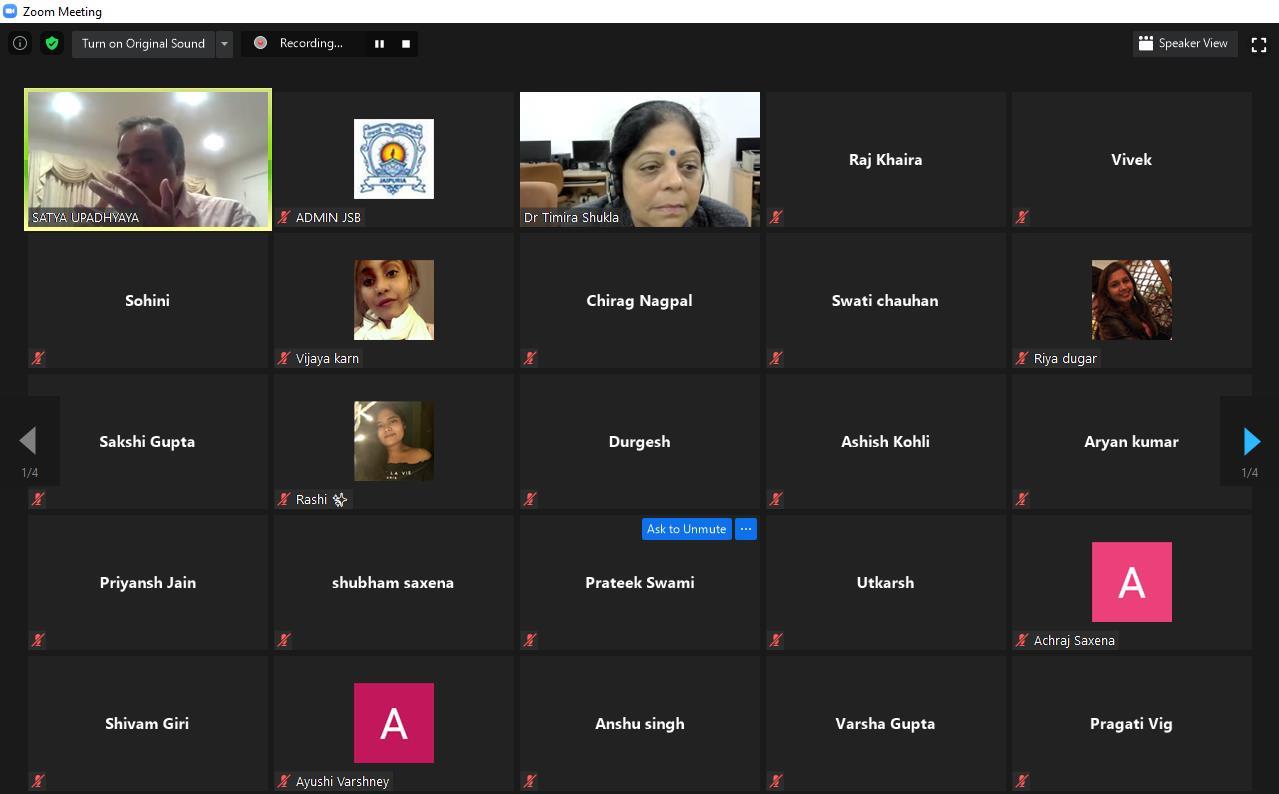This screenshot has height=794, width=1279.
Task: Pause the meeting recording
Action: [x=379, y=44]
